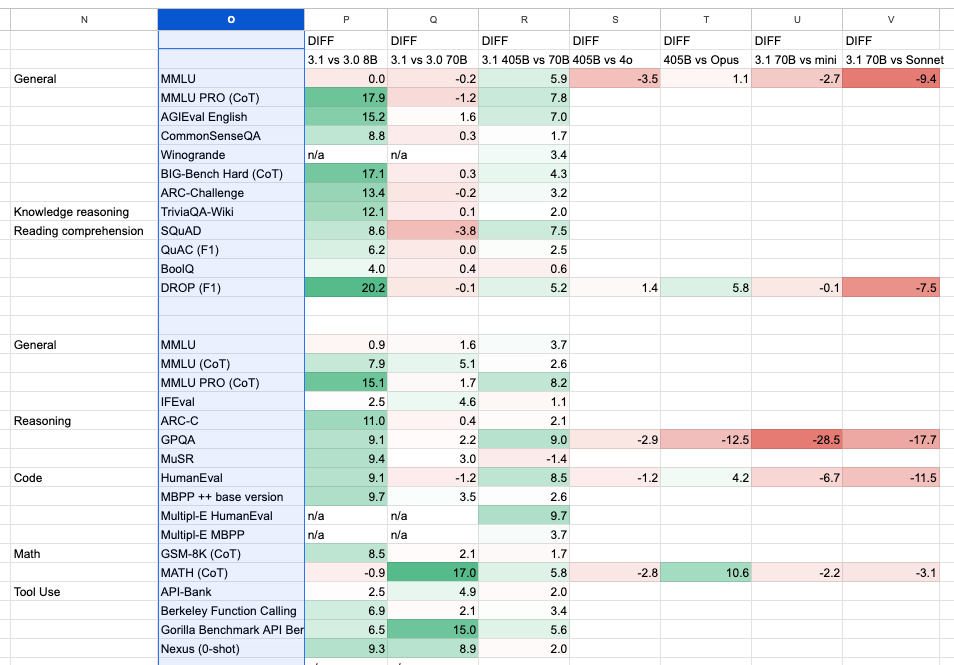Select the "405B vs Opus" cell
The image size is (954, 665).
pos(705,60)
